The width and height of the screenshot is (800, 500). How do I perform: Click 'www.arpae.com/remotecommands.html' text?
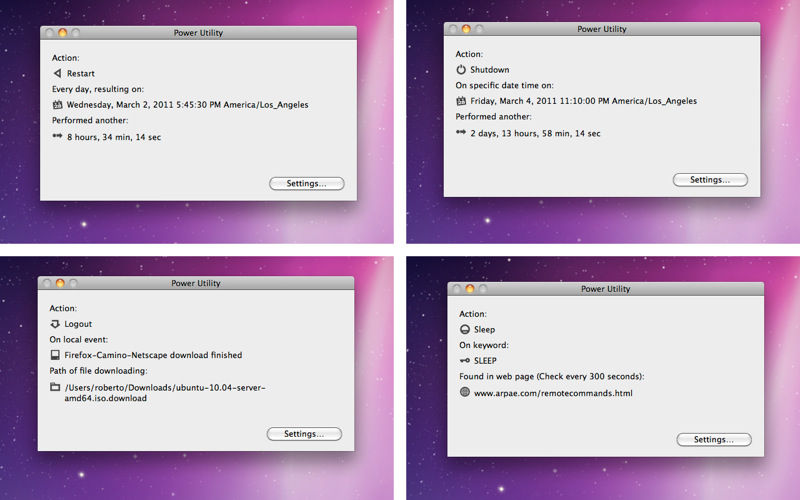coord(553,393)
